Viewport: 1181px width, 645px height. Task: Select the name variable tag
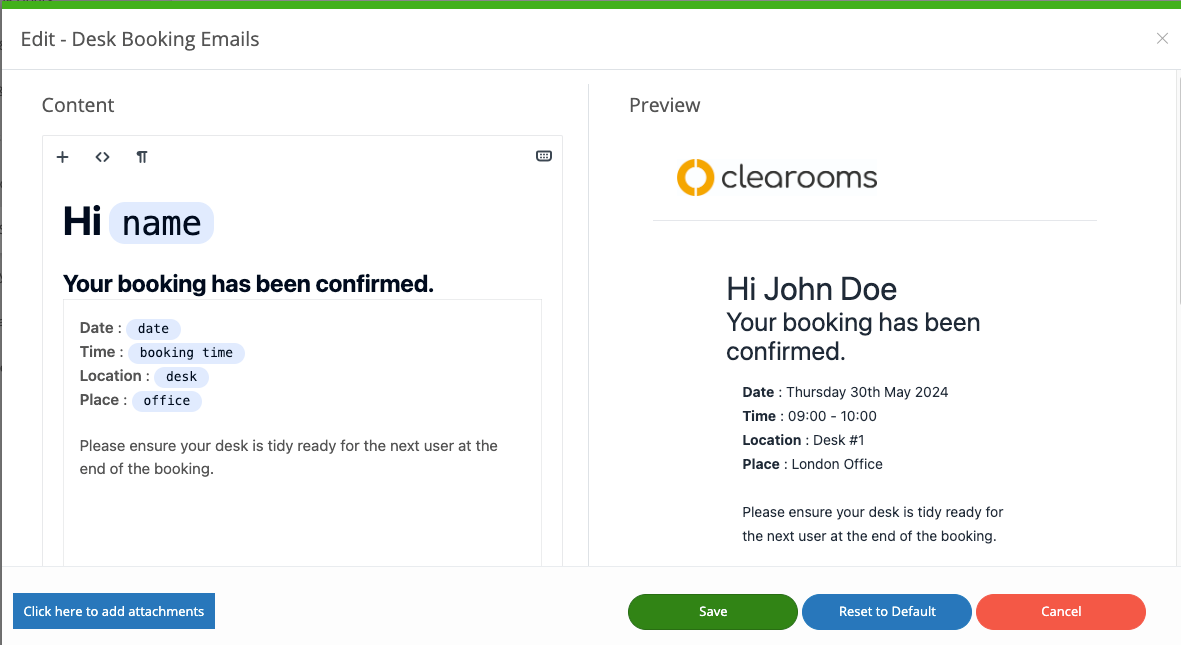pyautogui.click(x=161, y=223)
